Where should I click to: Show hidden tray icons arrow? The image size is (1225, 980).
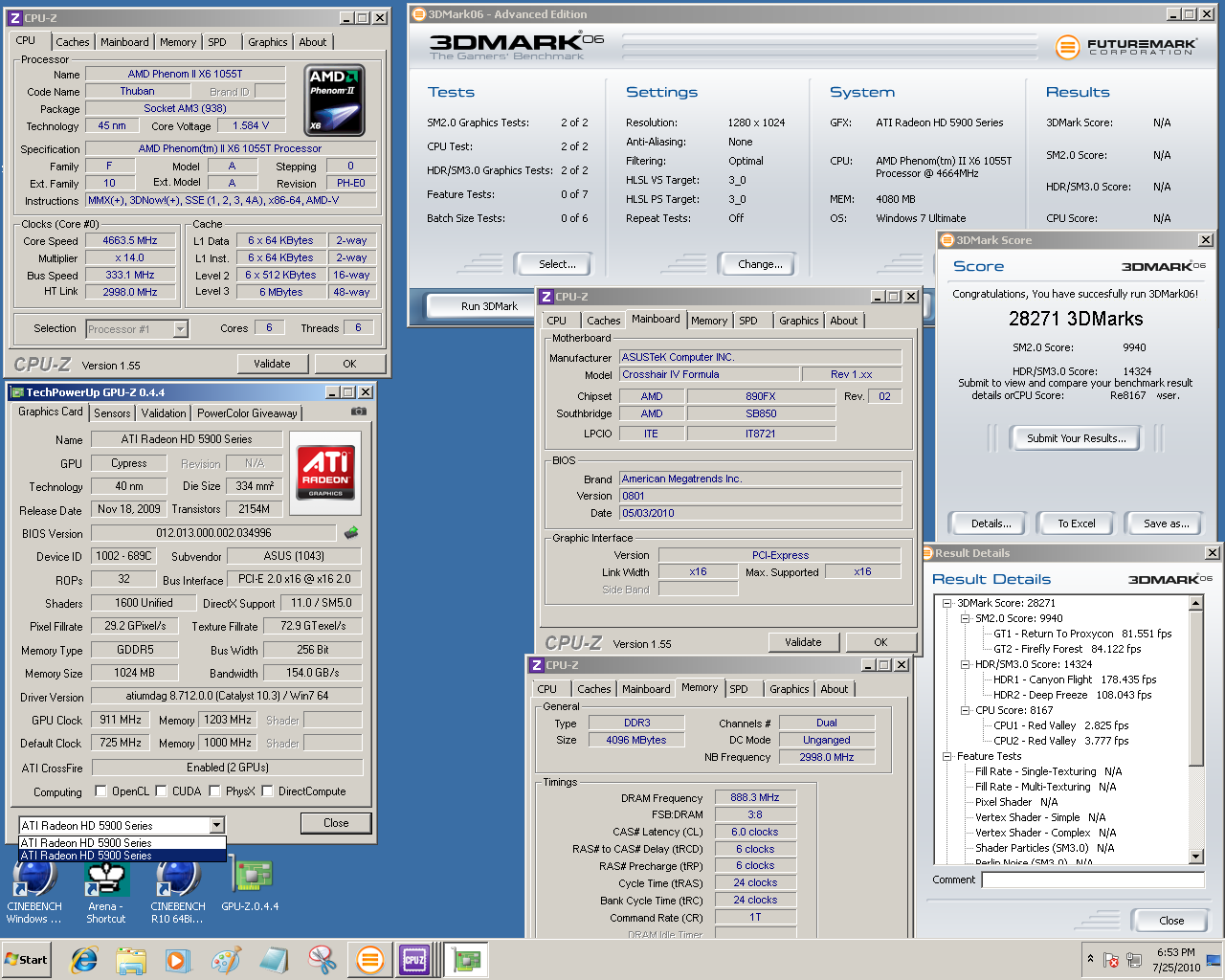(x=1090, y=959)
